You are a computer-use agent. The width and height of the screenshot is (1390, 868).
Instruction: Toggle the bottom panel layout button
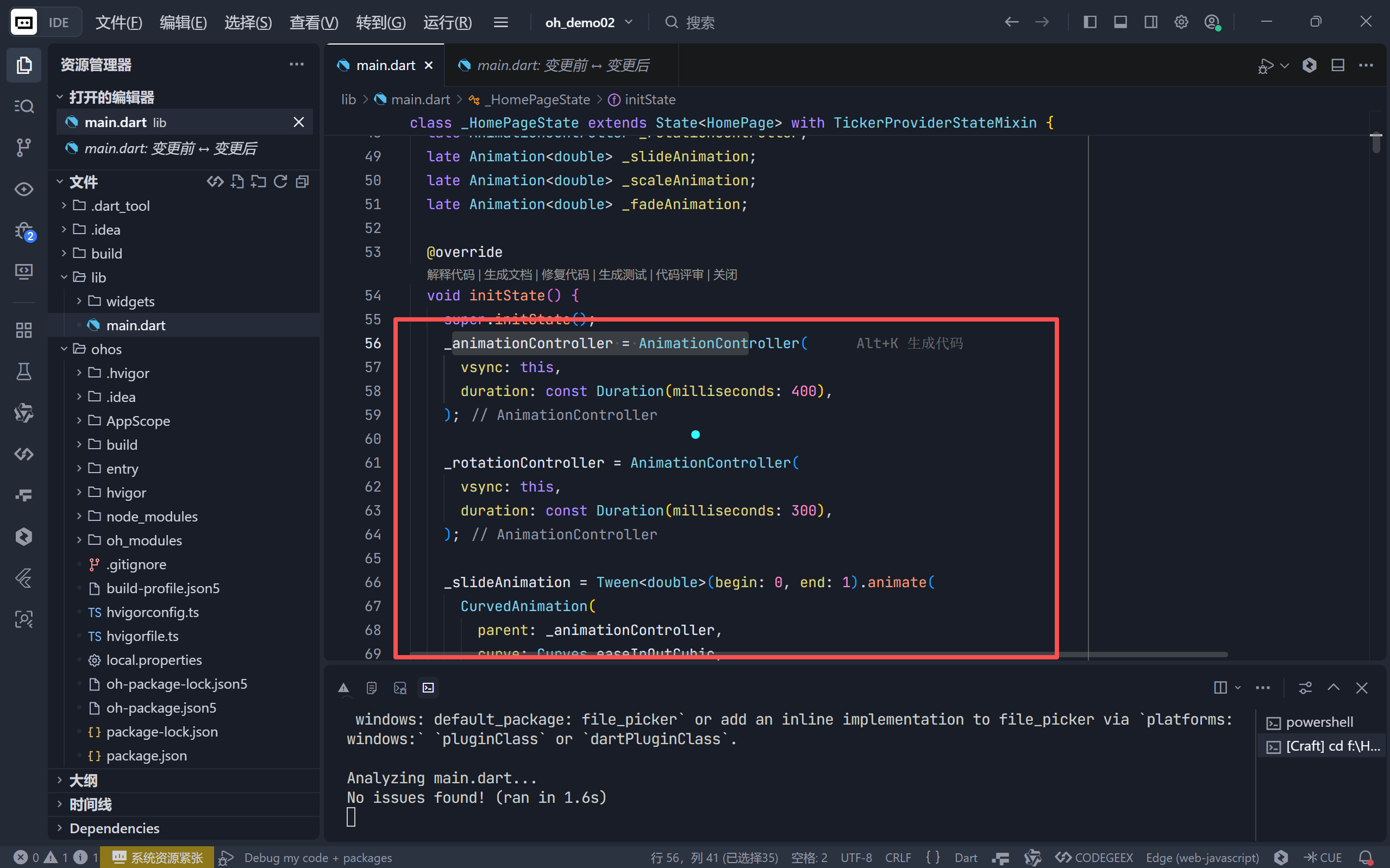coord(1120,22)
